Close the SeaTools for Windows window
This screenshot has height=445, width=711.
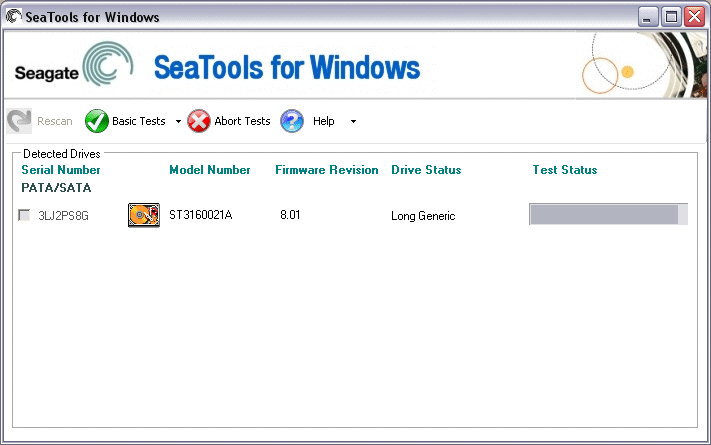point(694,17)
